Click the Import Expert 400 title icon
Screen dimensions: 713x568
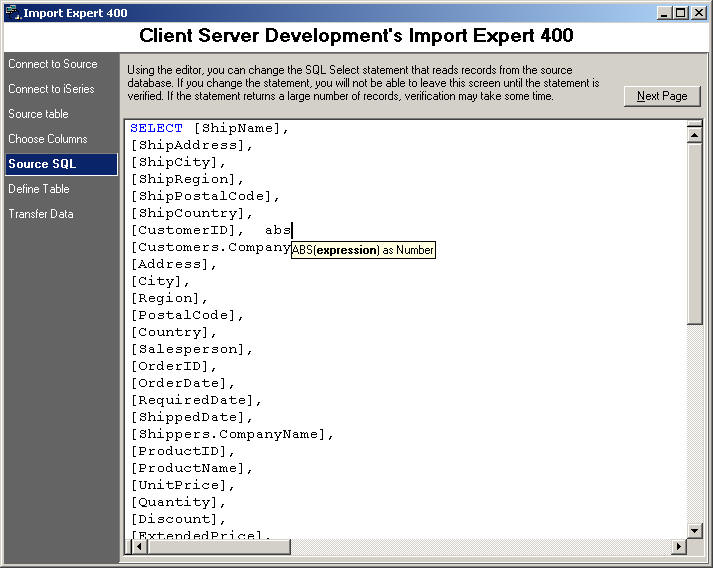(x=13, y=12)
